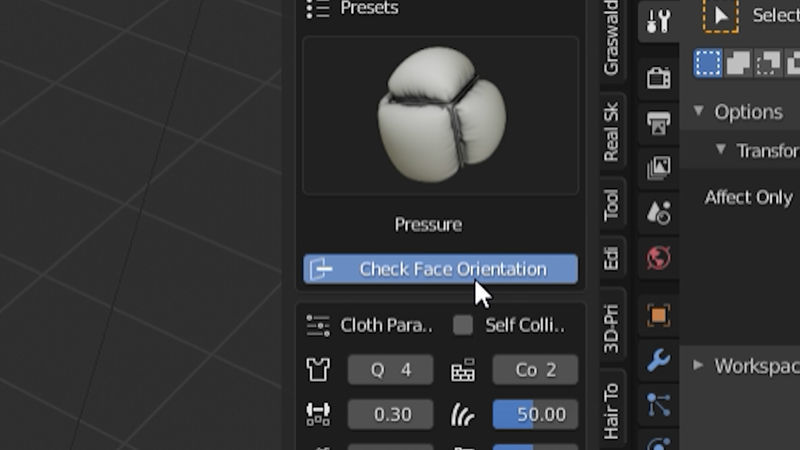Choose Subtract selection mode
800x450 pixels.
pyautogui.click(x=768, y=63)
